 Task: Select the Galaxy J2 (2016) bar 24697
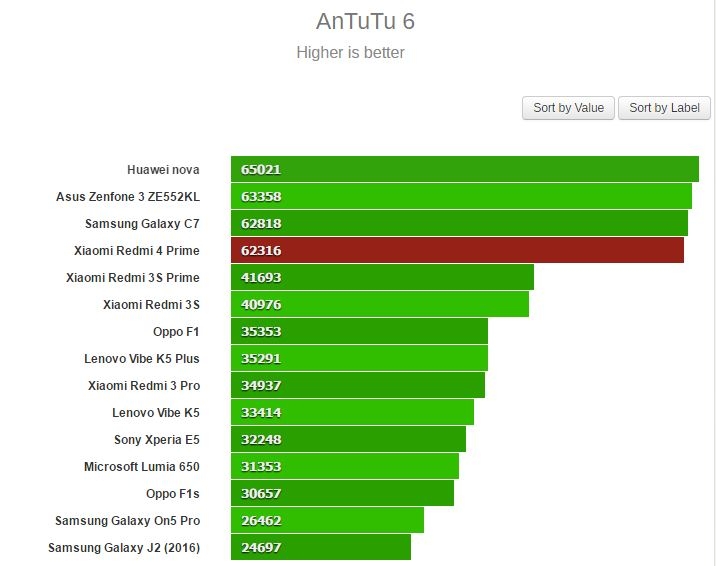(x=321, y=546)
